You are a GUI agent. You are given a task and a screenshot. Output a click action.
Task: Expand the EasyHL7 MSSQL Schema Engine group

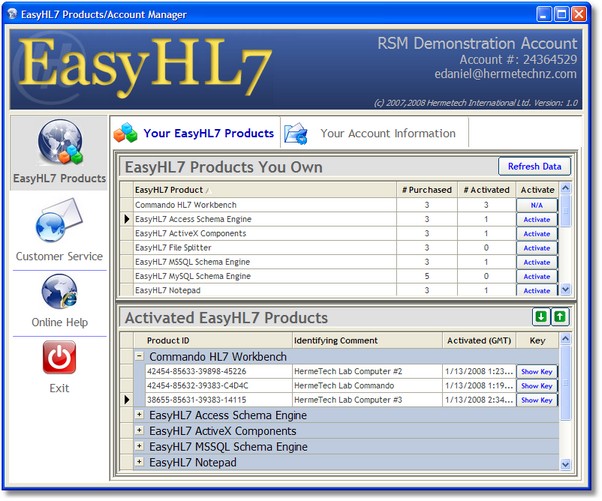(139, 446)
